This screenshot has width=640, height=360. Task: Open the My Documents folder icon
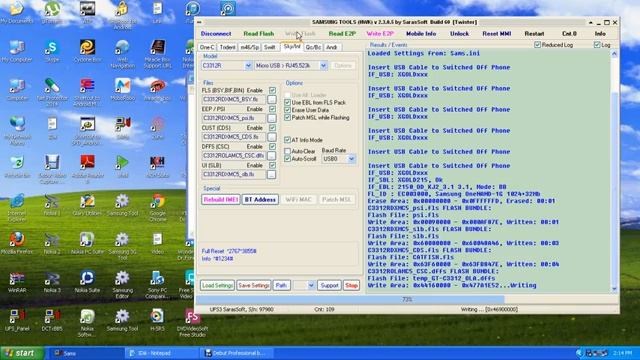point(17,12)
